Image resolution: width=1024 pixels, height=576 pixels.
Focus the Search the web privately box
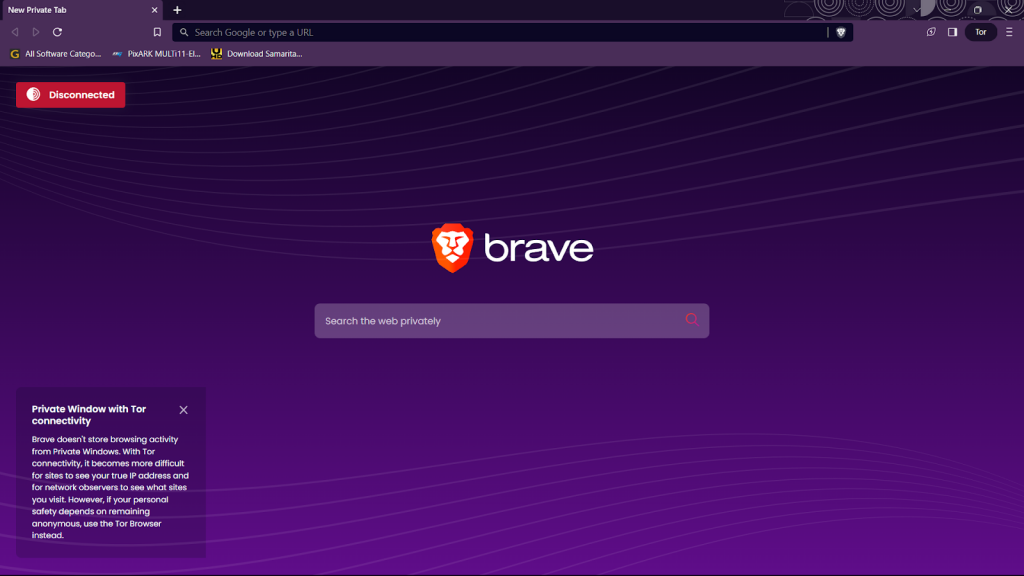coord(512,321)
